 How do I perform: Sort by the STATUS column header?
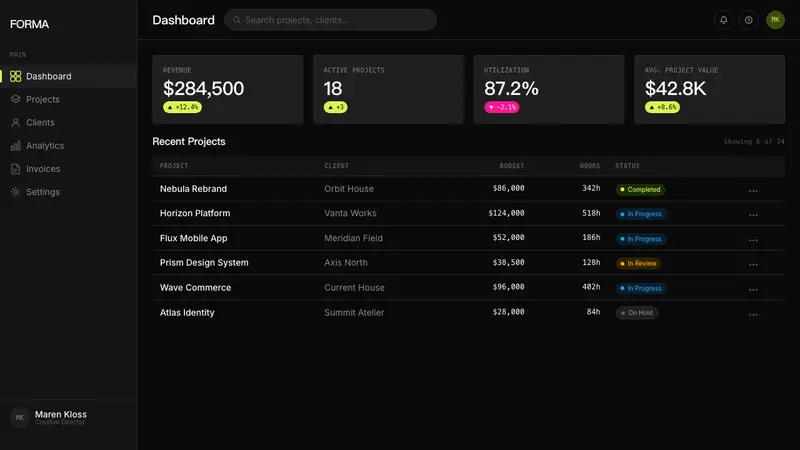pos(627,166)
